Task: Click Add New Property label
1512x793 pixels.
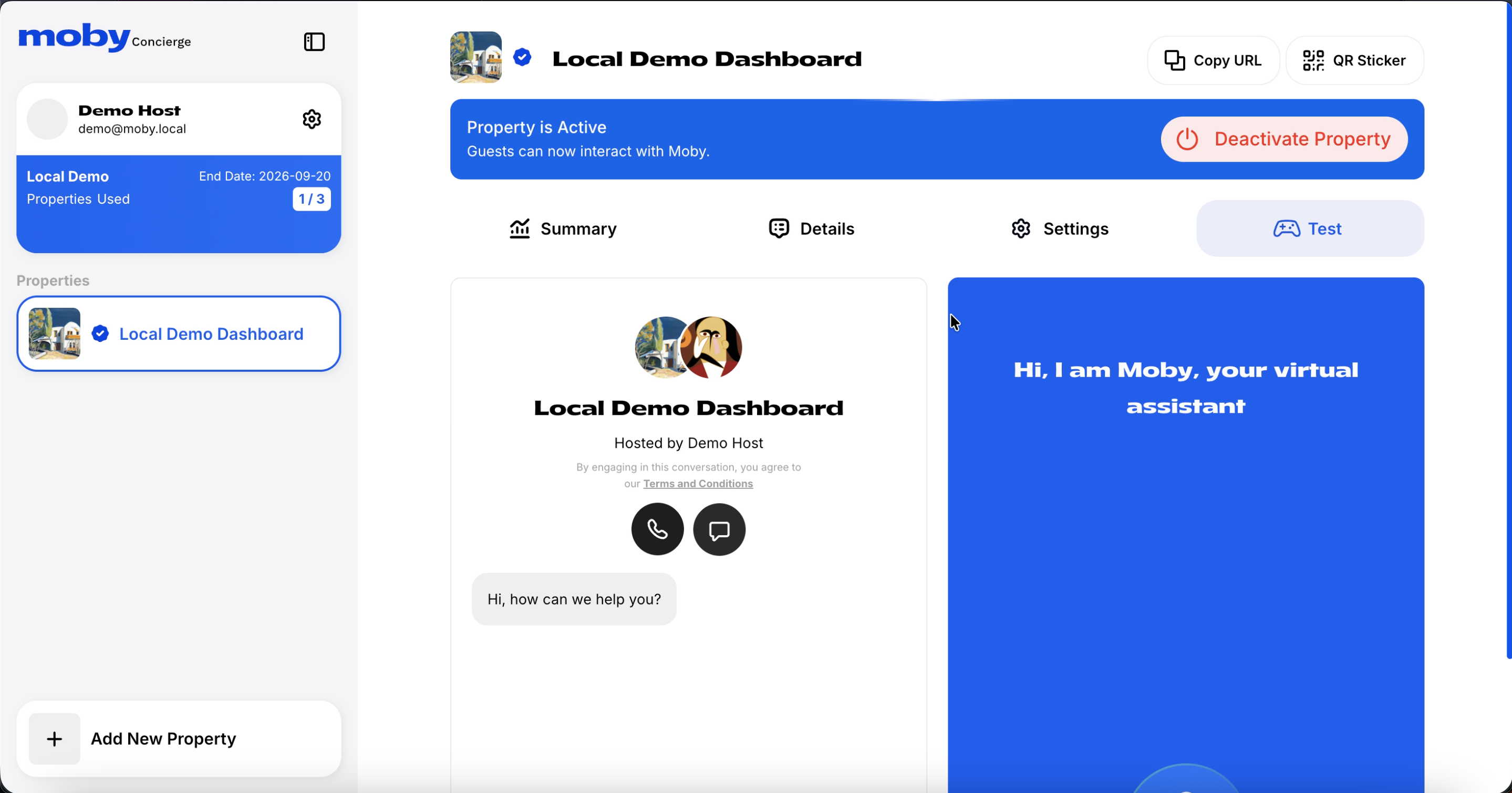Action: click(163, 739)
